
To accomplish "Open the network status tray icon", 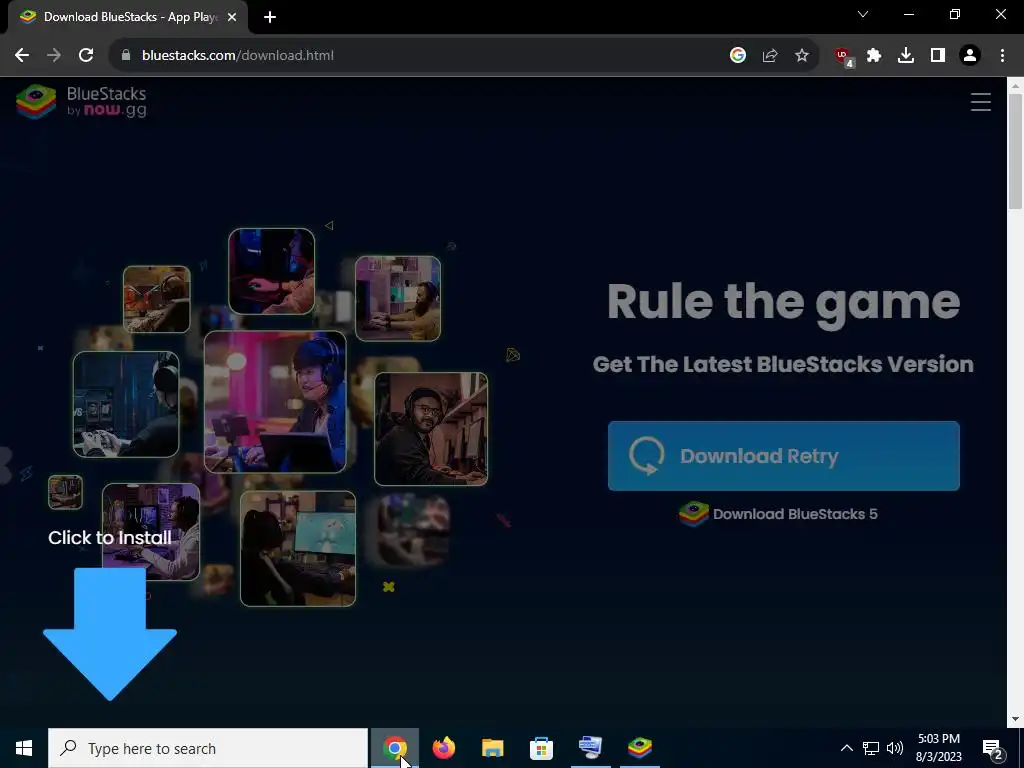I will pyautogui.click(x=871, y=748).
